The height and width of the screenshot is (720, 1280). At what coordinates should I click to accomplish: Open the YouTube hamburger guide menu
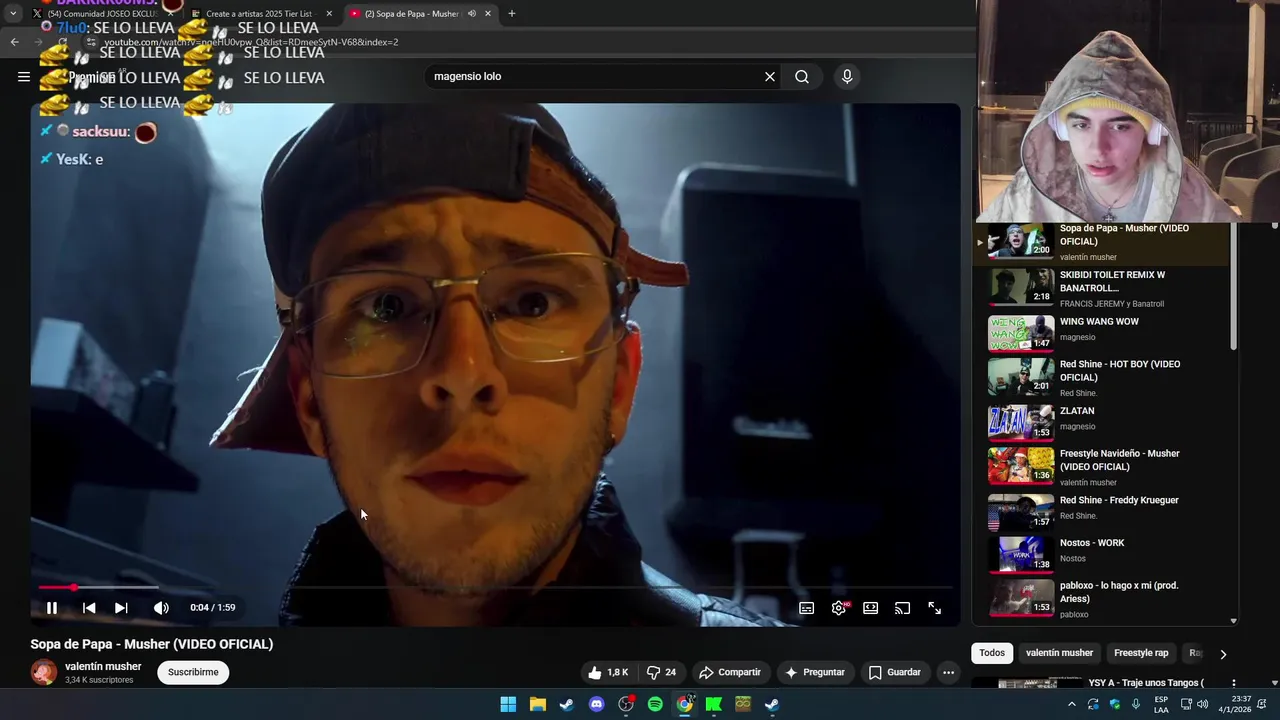[x=24, y=76]
